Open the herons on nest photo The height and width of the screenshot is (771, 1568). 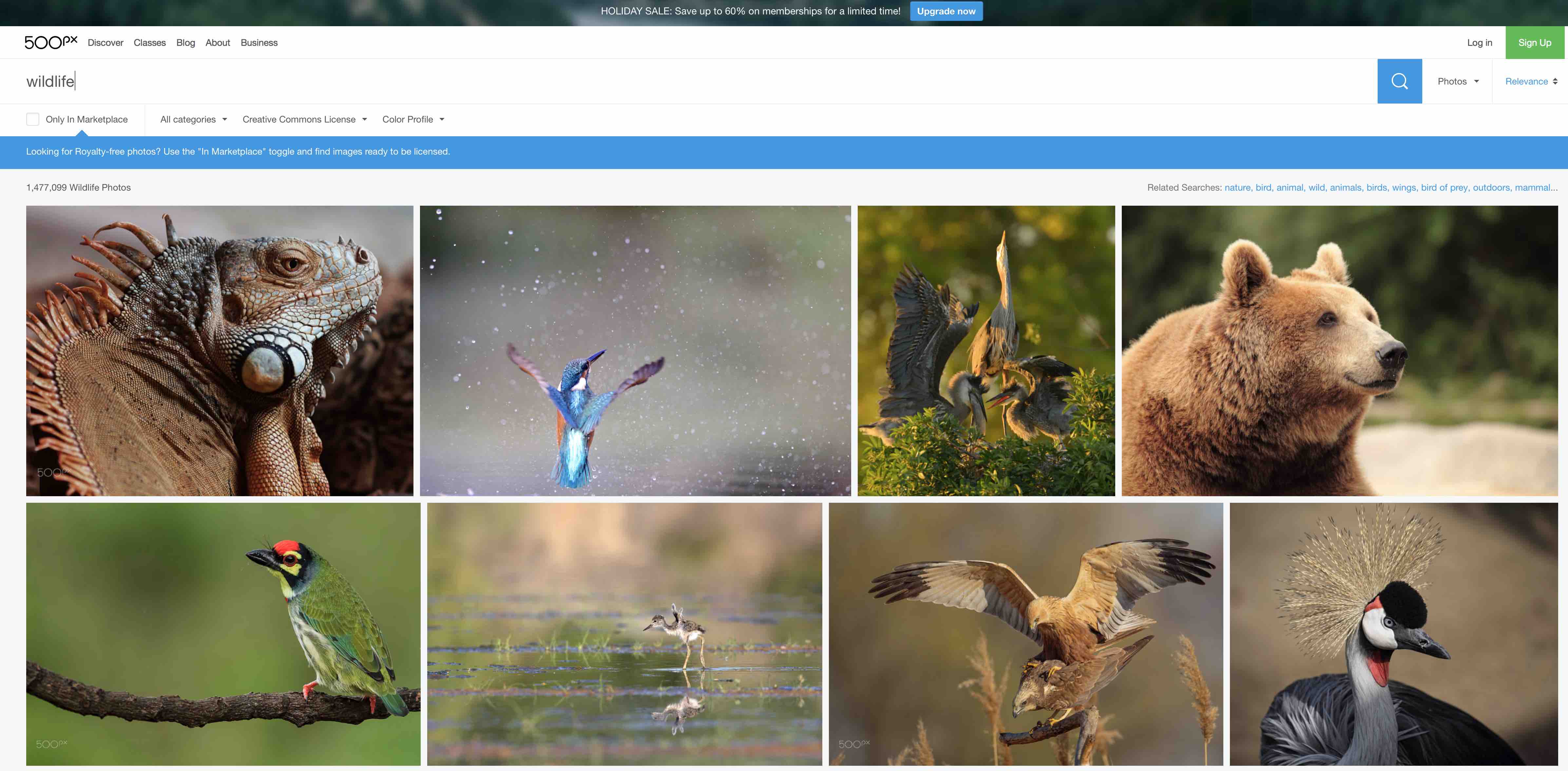[986, 350]
